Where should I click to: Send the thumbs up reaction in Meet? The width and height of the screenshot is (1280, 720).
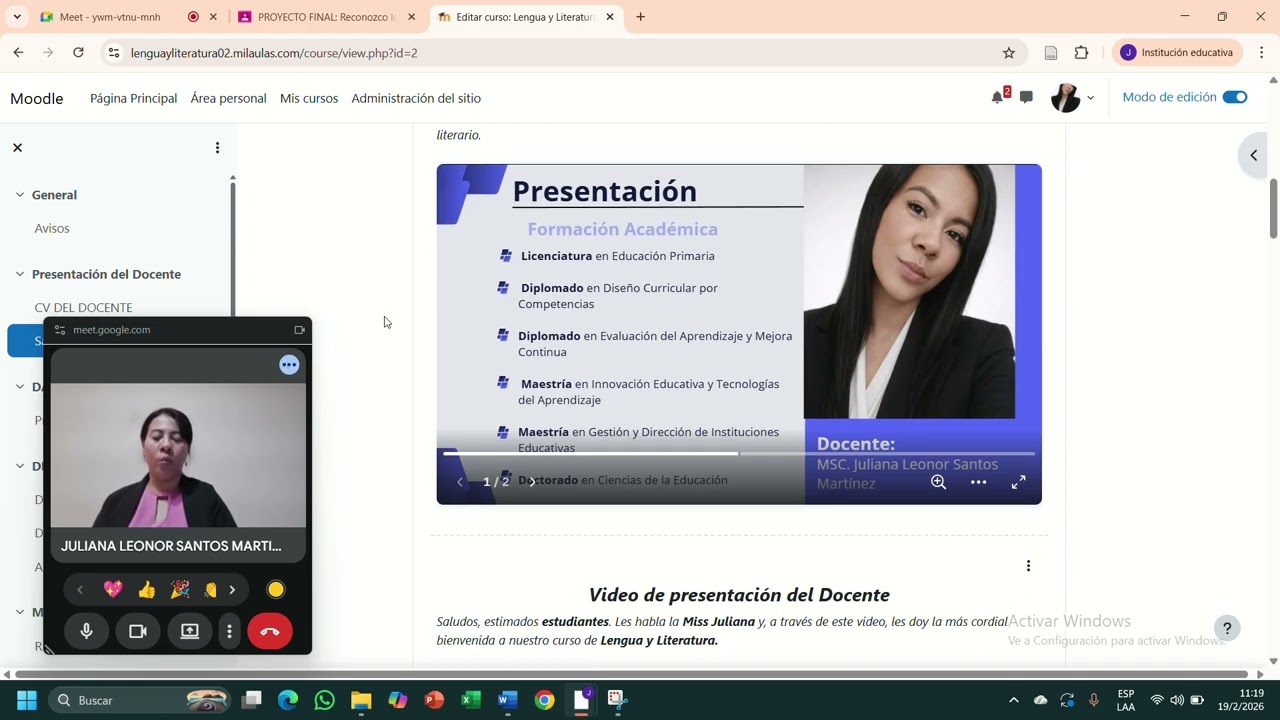pos(147,590)
